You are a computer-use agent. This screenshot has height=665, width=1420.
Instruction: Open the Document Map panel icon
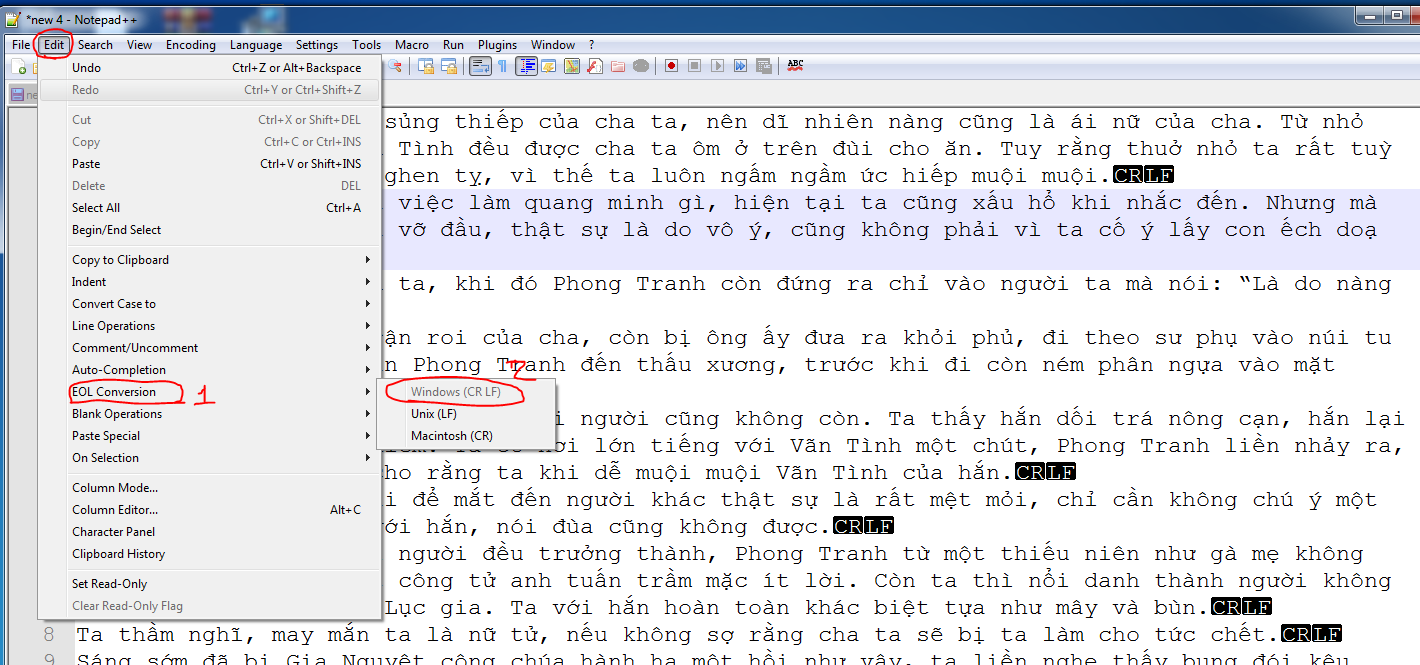[571, 66]
